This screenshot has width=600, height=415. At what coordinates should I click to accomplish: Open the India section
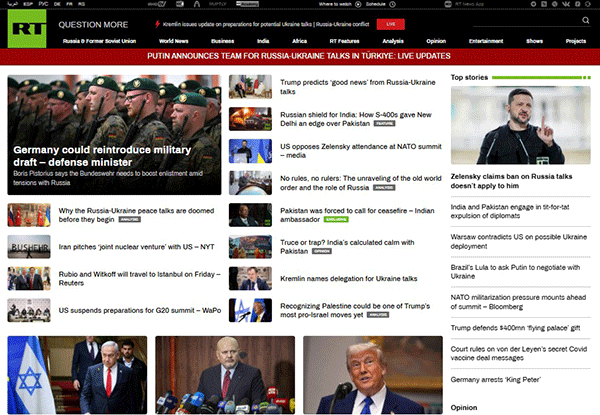coord(263,41)
